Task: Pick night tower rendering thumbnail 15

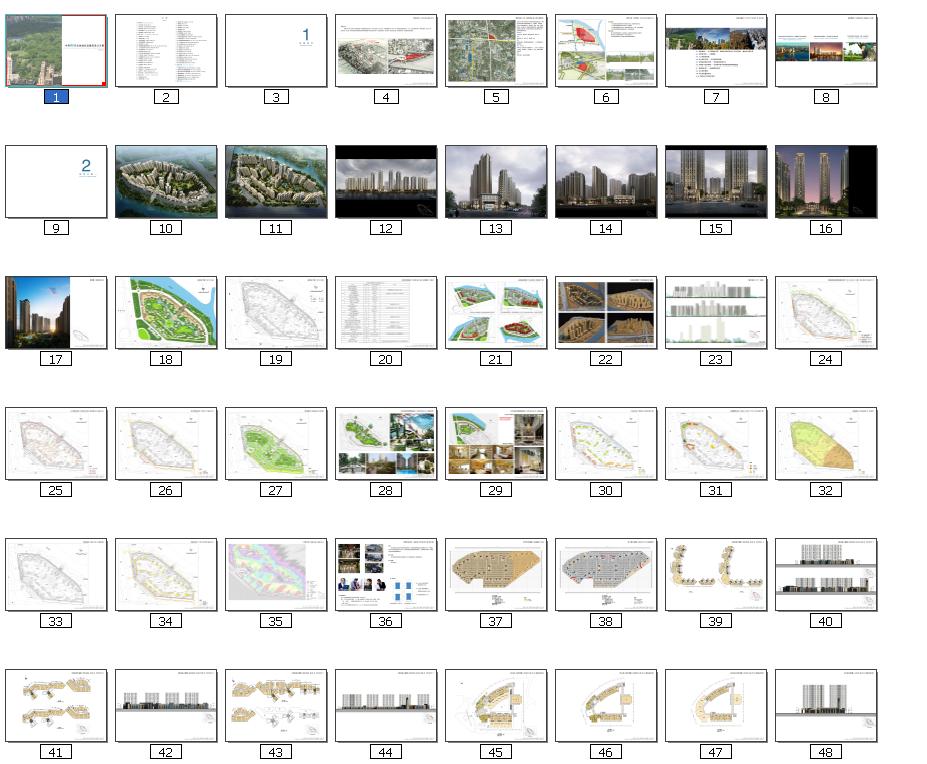Action: tap(716, 182)
